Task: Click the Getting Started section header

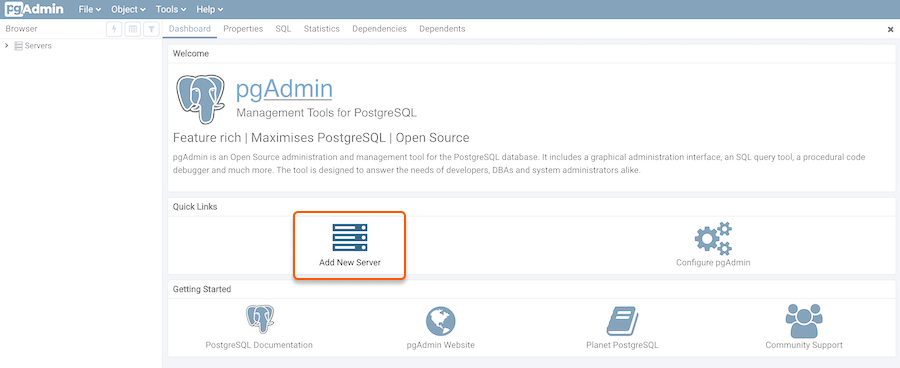Action: [x=202, y=289]
